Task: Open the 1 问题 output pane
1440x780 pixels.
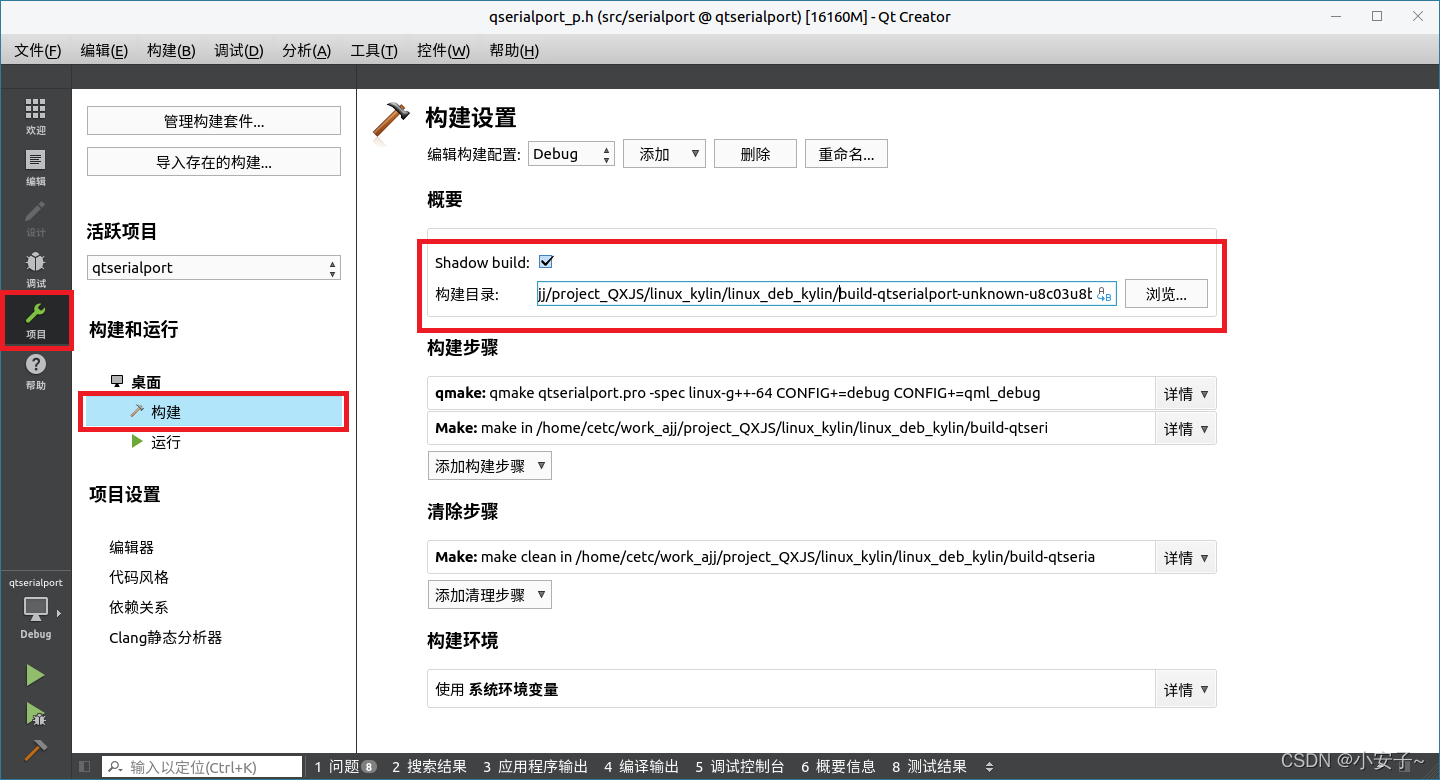Action: point(345,767)
